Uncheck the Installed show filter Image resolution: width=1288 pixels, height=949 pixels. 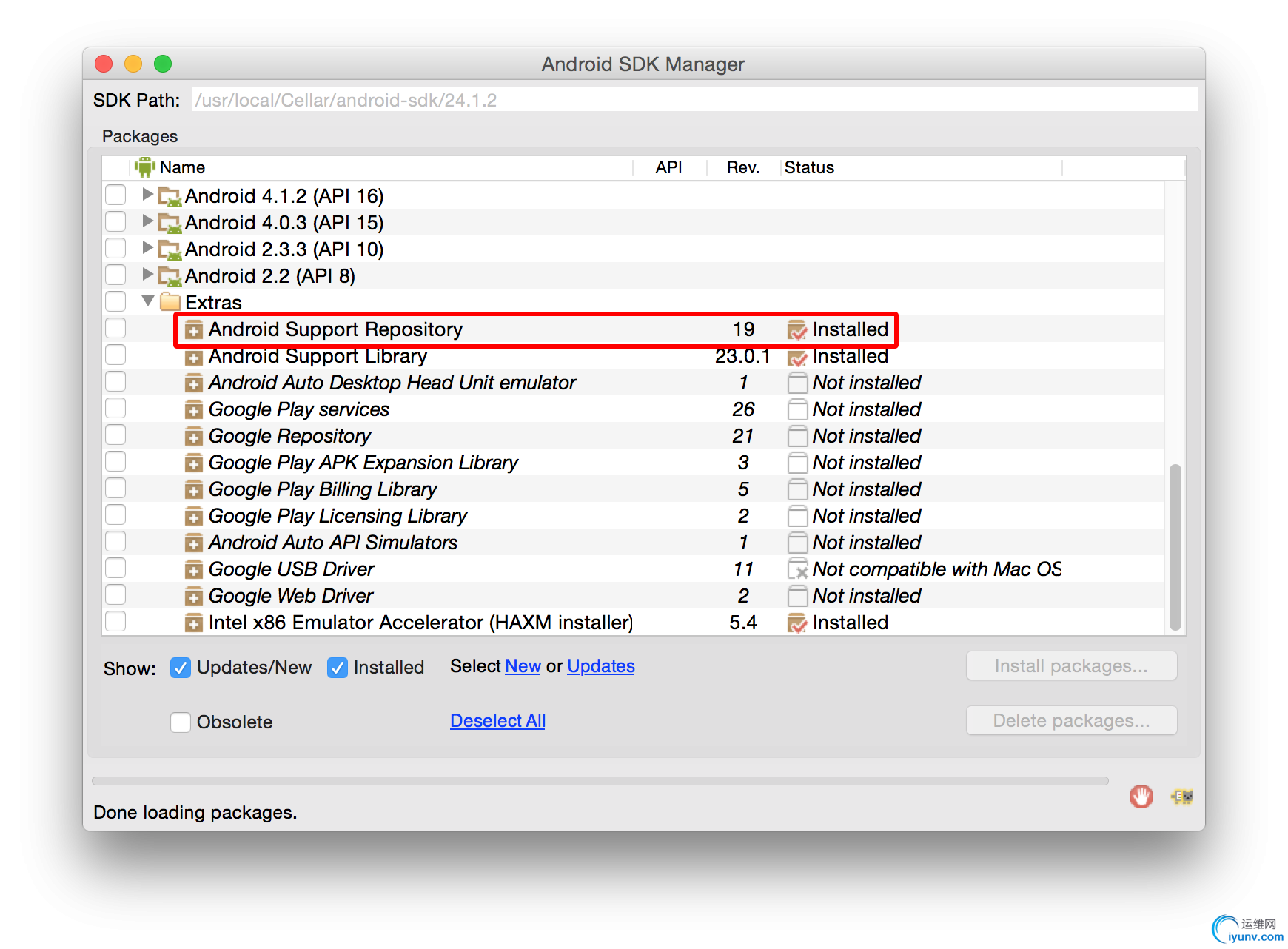pyautogui.click(x=338, y=668)
